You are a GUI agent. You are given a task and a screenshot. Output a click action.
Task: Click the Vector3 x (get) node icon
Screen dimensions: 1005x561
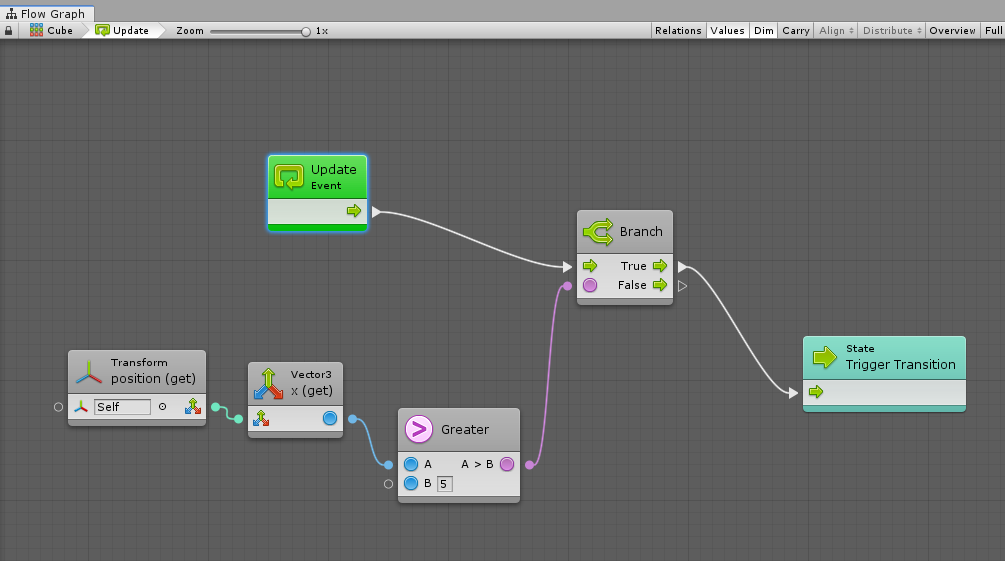pos(267,383)
